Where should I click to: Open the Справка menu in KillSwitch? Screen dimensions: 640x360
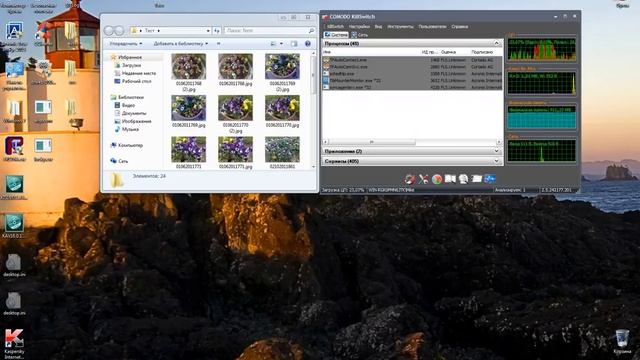point(460,27)
